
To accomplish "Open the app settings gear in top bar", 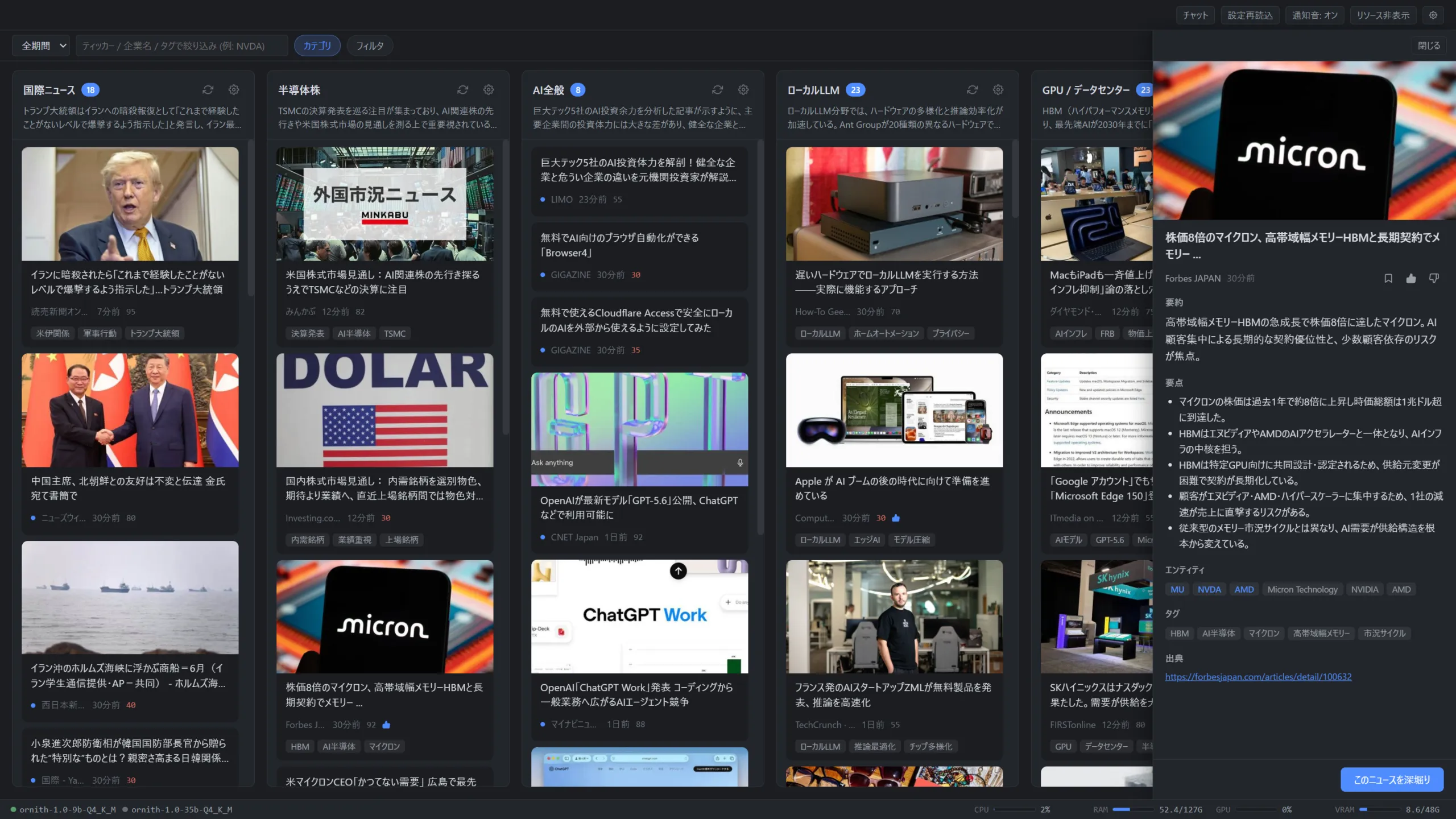I will coord(1433,15).
